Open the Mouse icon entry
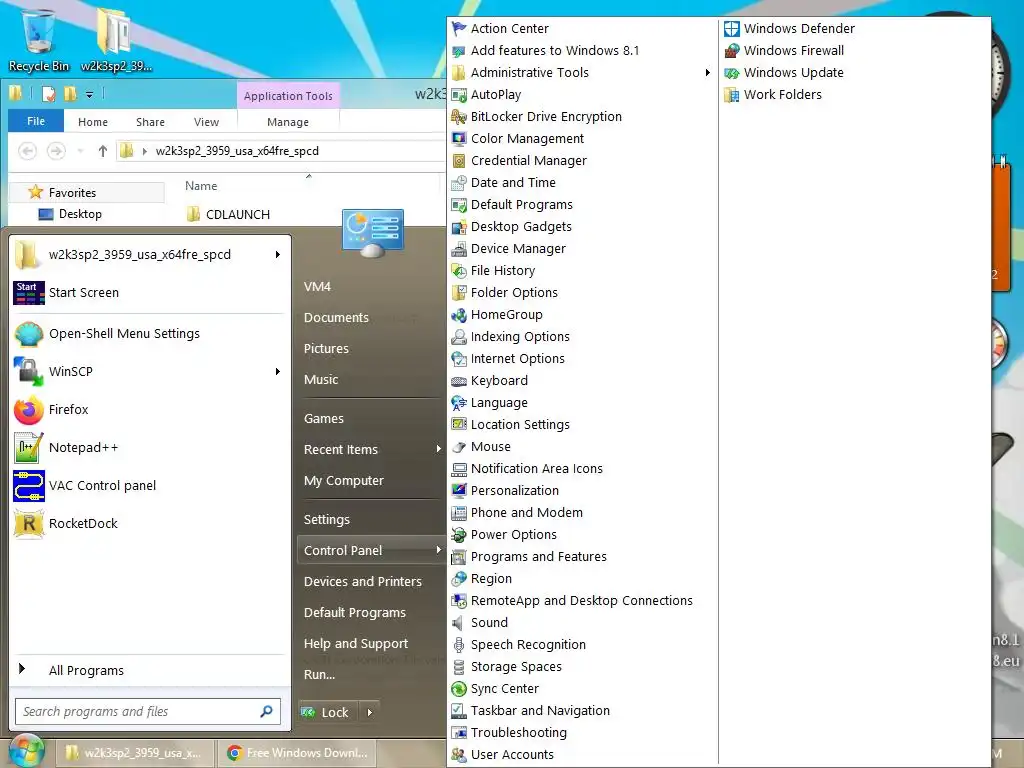This screenshot has height=768, width=1024. point(459,447)
